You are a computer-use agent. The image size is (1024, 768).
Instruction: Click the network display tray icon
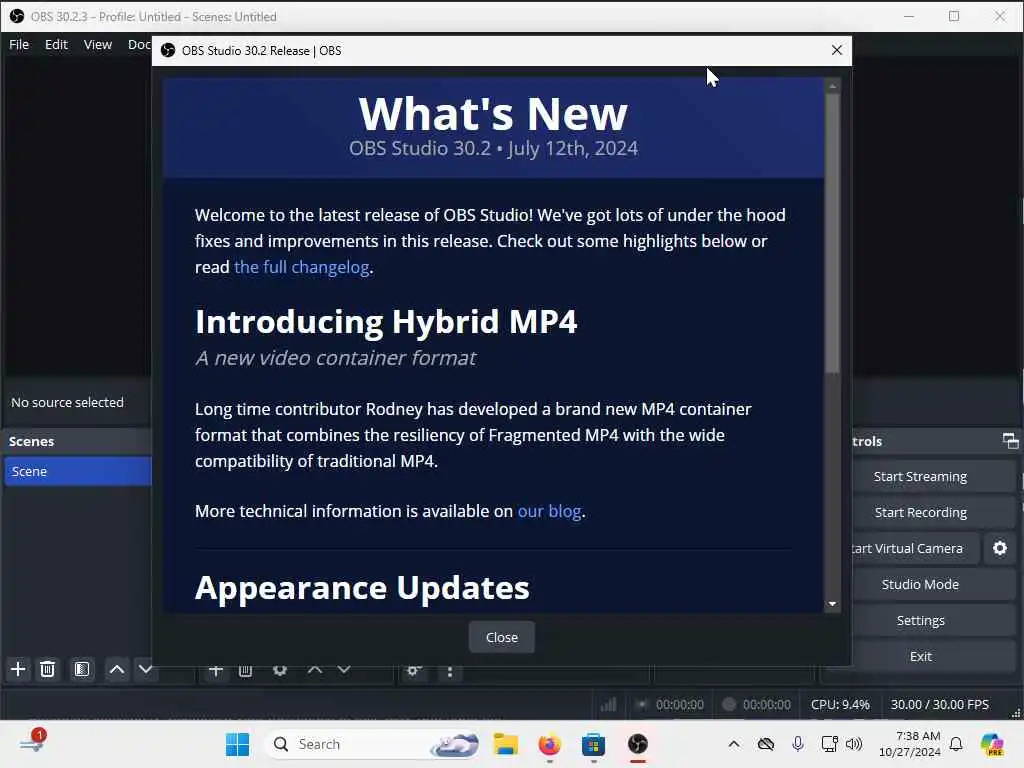point(829,744)
